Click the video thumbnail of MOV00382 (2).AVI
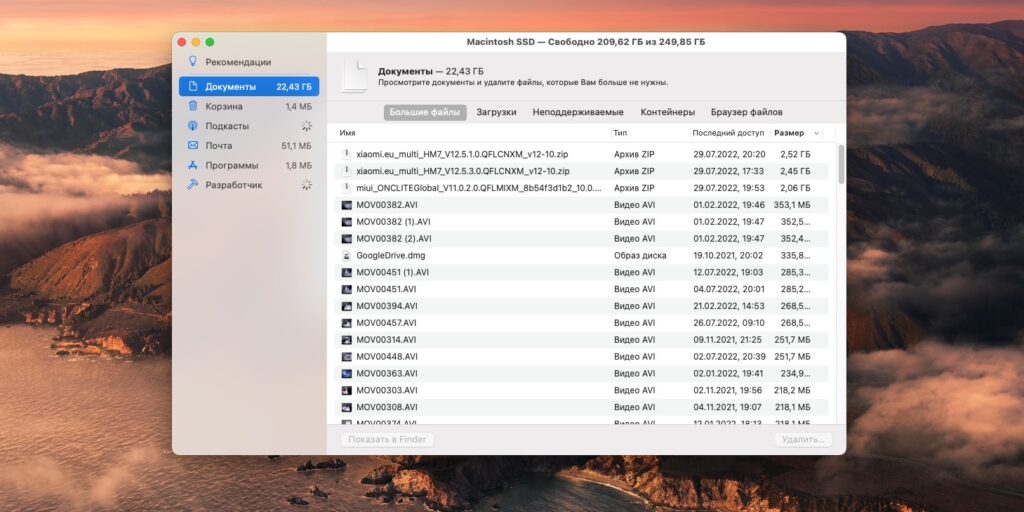1024x512 pixels. (x=347, y=238)
